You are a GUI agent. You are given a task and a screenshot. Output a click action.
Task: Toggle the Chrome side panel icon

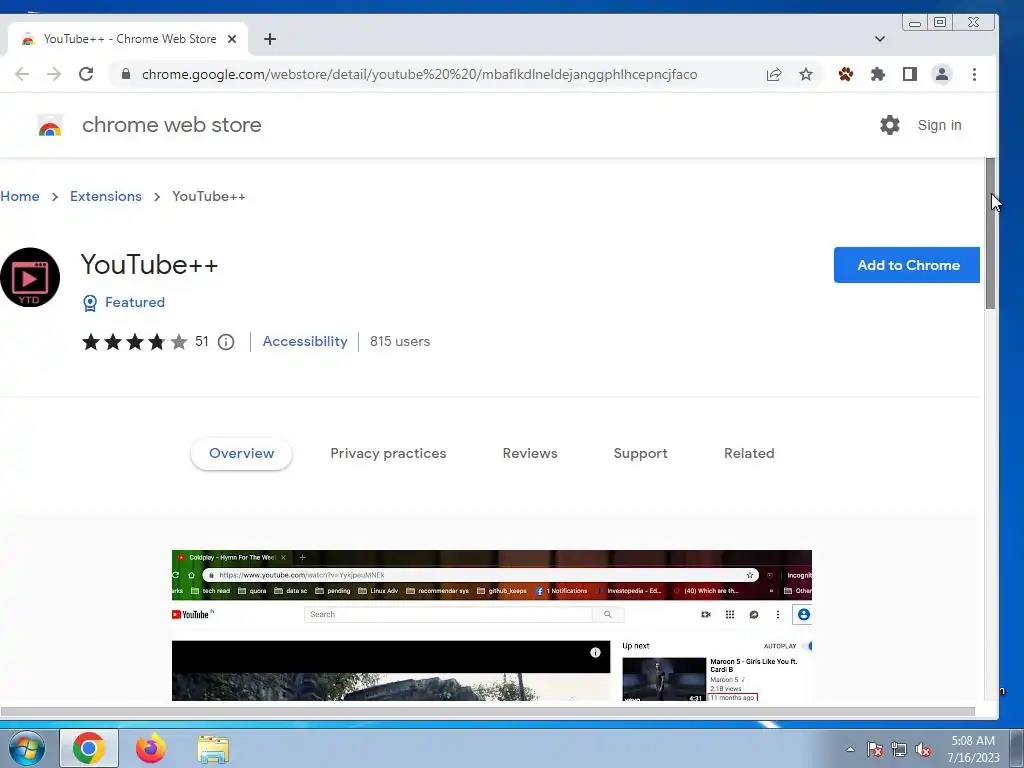[x=910, y=74]
